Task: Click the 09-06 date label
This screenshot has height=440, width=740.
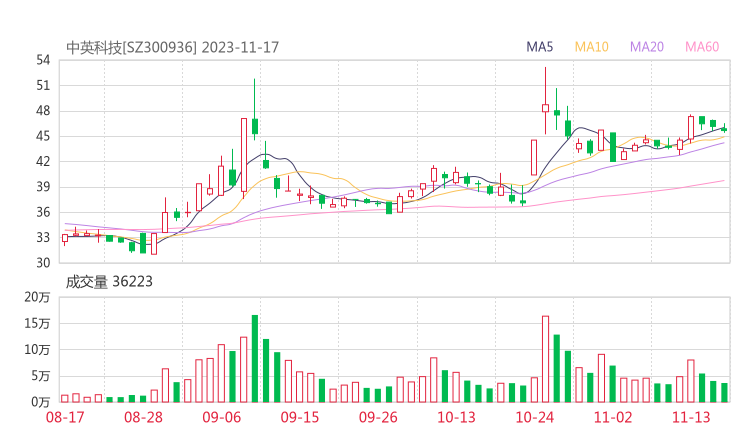Action: click(222, 417)
